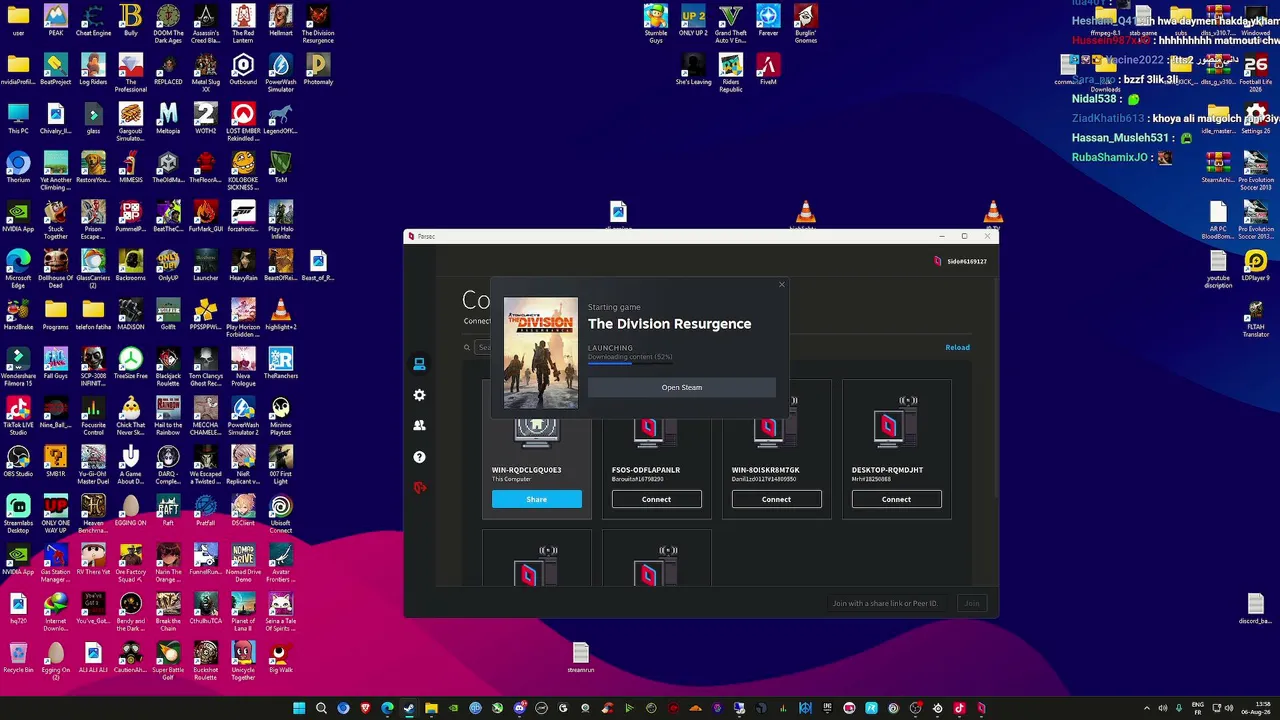
Task: Select the Hellmart desktop shortcut
Action: [x=281, y=22]
